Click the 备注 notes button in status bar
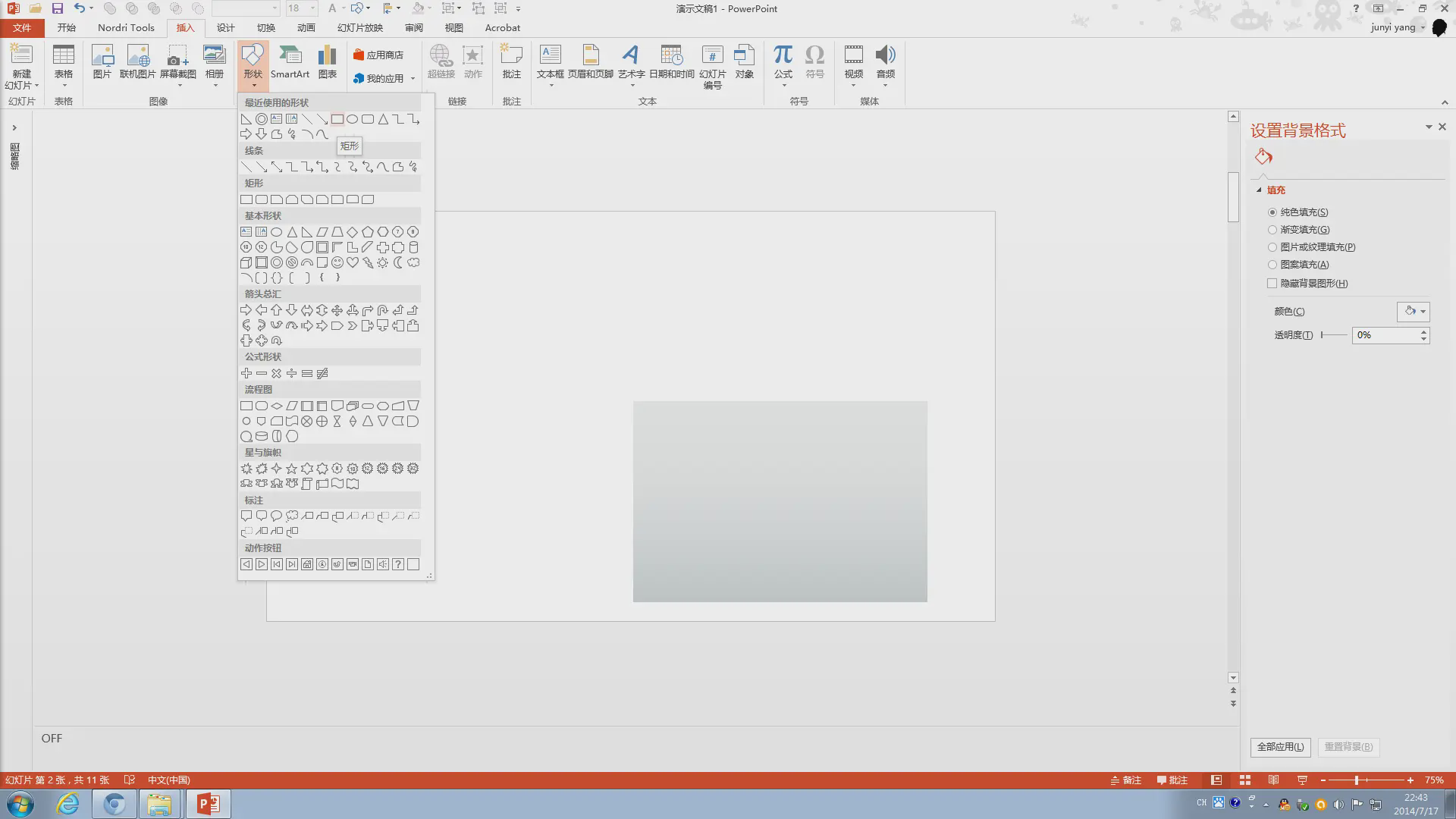1456x819 pixels. pos(1125,780)
